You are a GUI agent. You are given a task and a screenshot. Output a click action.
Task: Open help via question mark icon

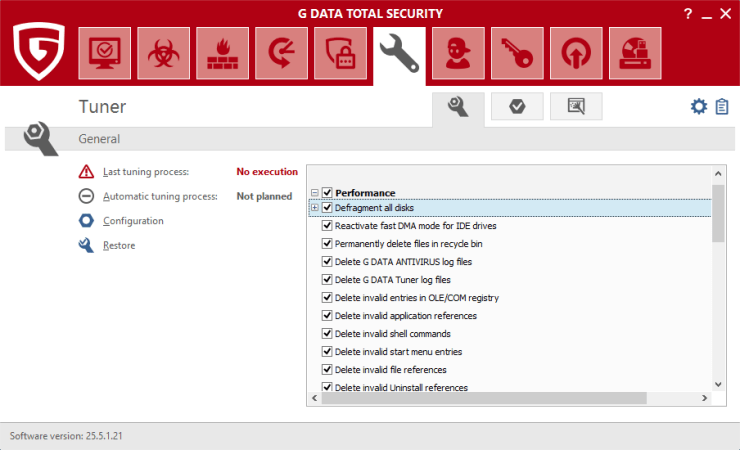[x=688, y=14]
